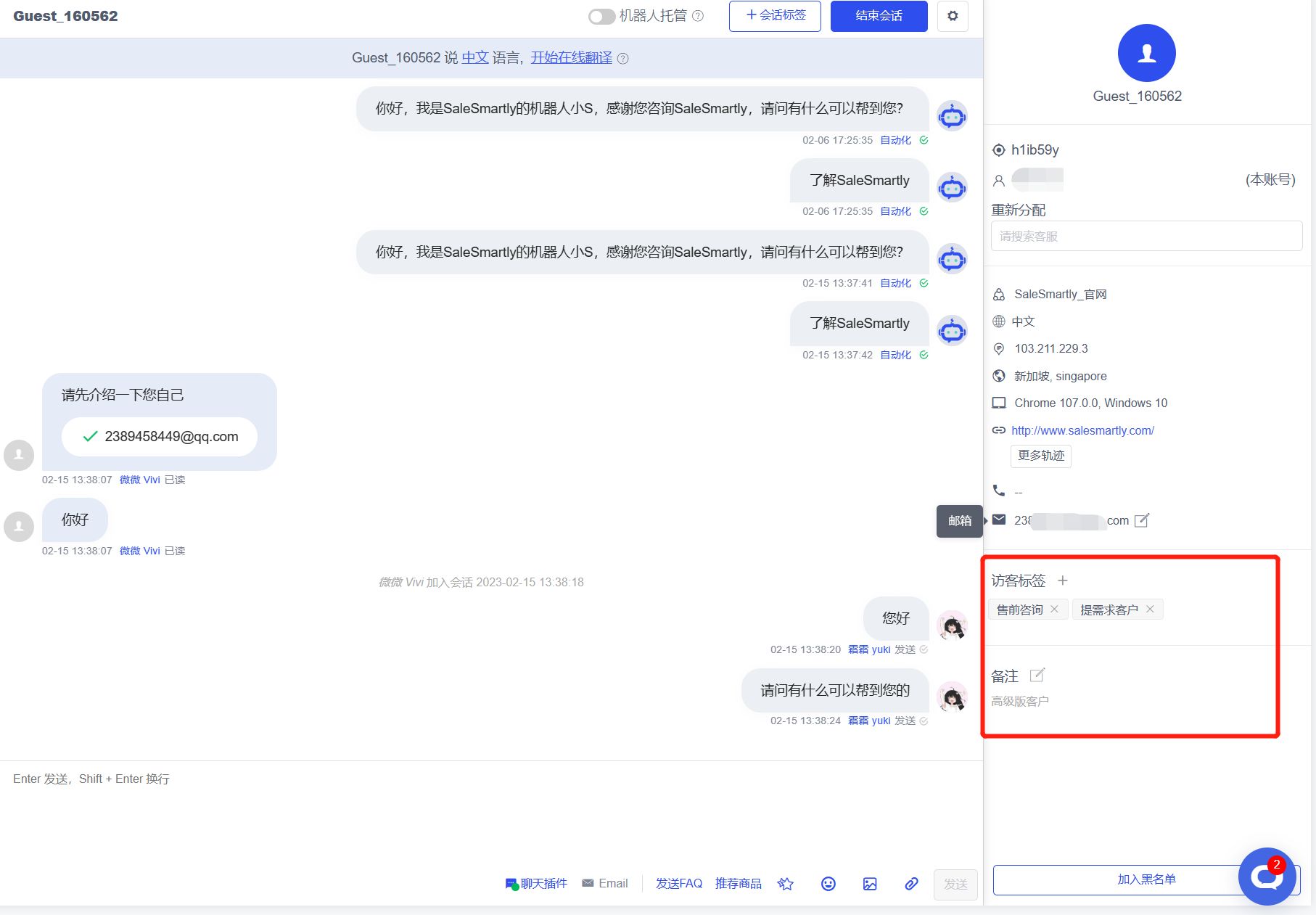The height and width of the screenshot is (915, 1316).
Task: Click the 高级版客户 note text
Action: pos(1019,701)
